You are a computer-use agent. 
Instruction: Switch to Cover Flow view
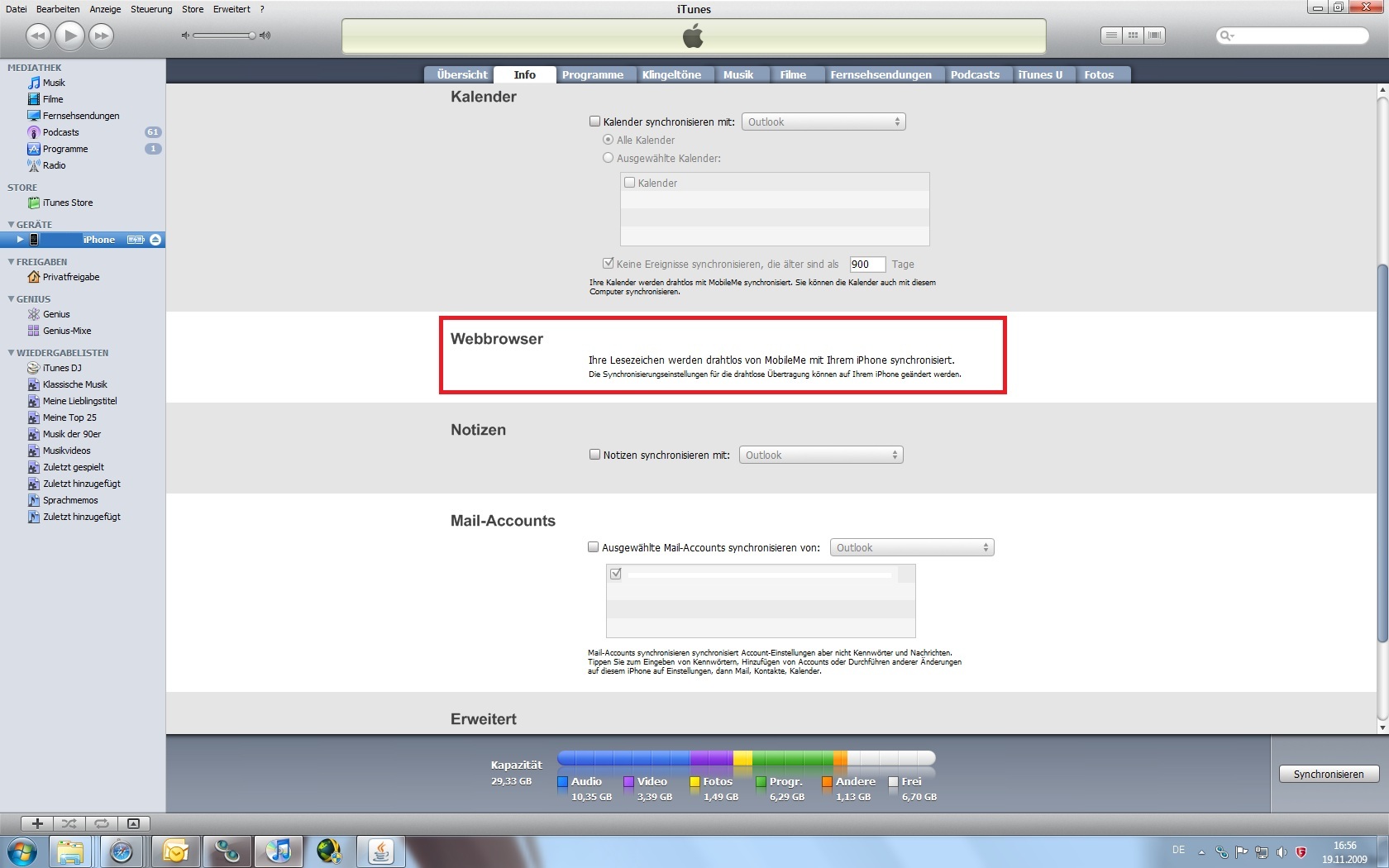coord(1154,36)
